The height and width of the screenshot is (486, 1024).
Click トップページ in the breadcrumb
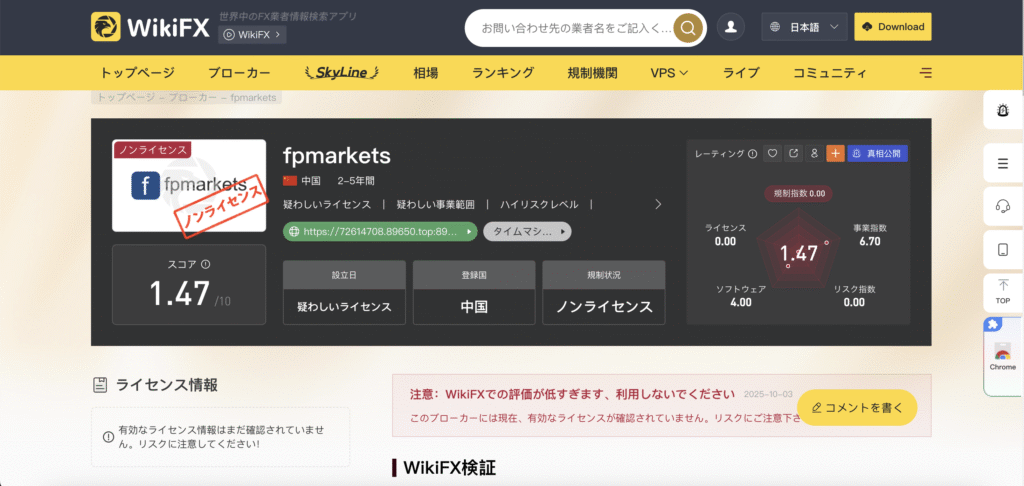pos(125,97)
